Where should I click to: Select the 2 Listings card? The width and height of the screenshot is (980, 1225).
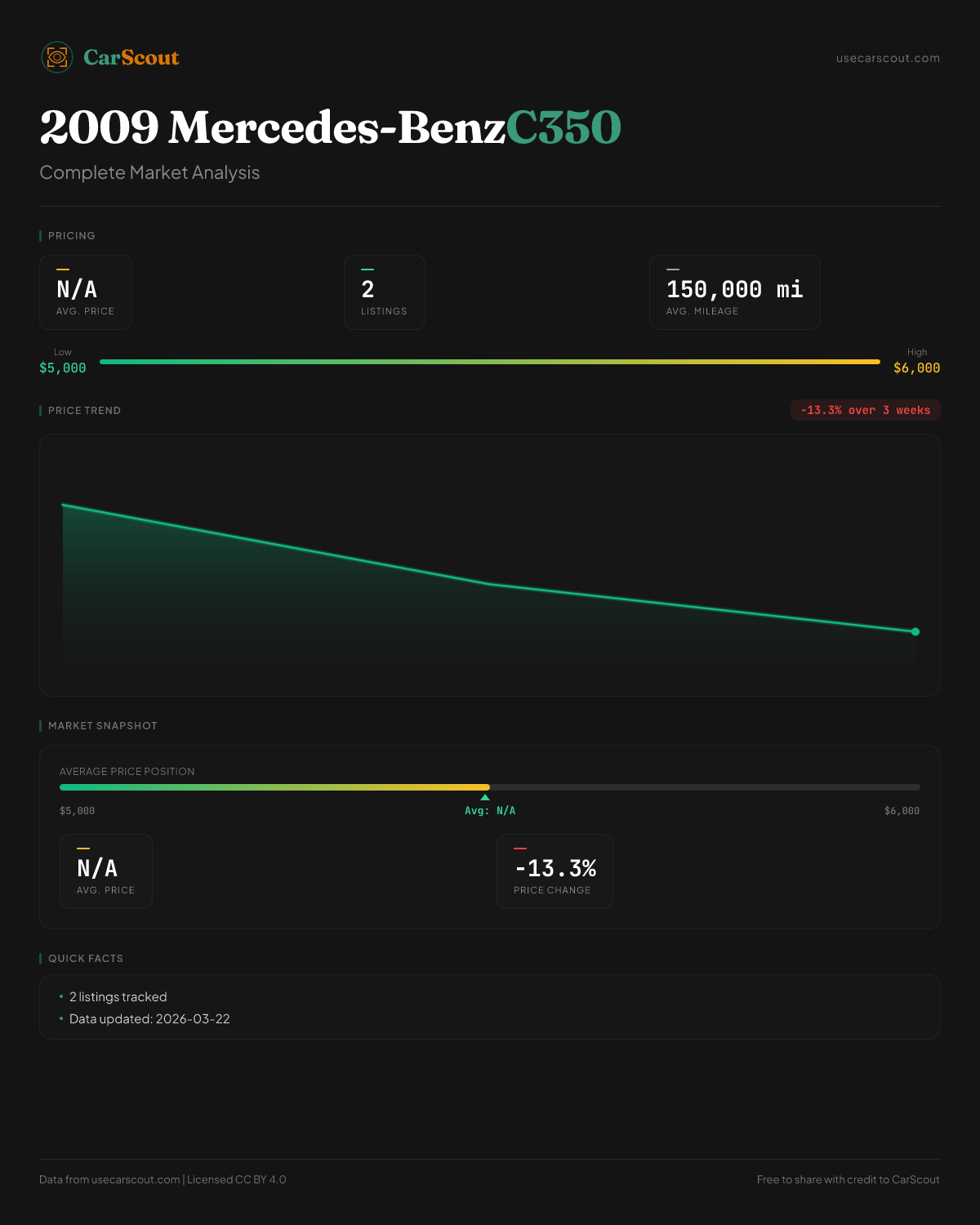tap(384, 292)
